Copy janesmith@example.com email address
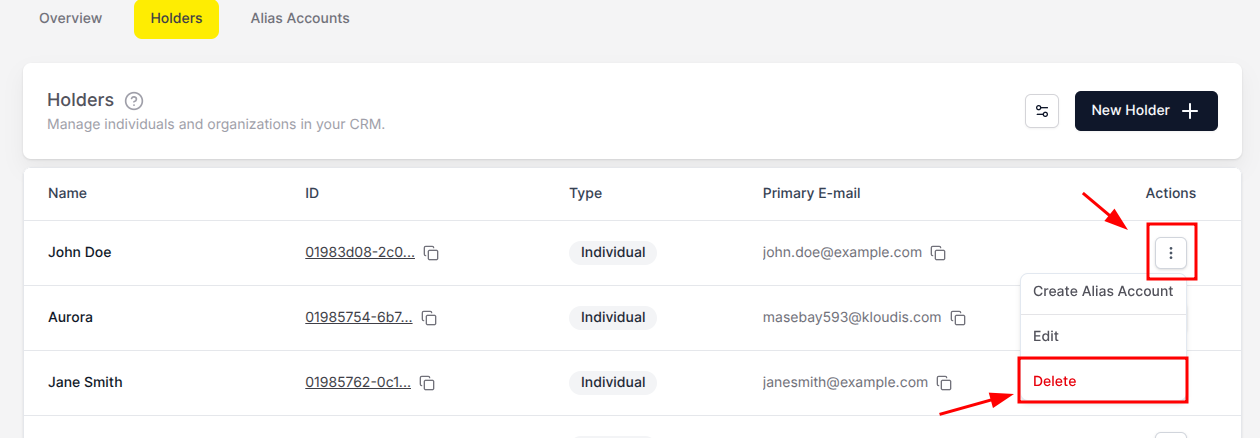 click(x=944, y=383)
